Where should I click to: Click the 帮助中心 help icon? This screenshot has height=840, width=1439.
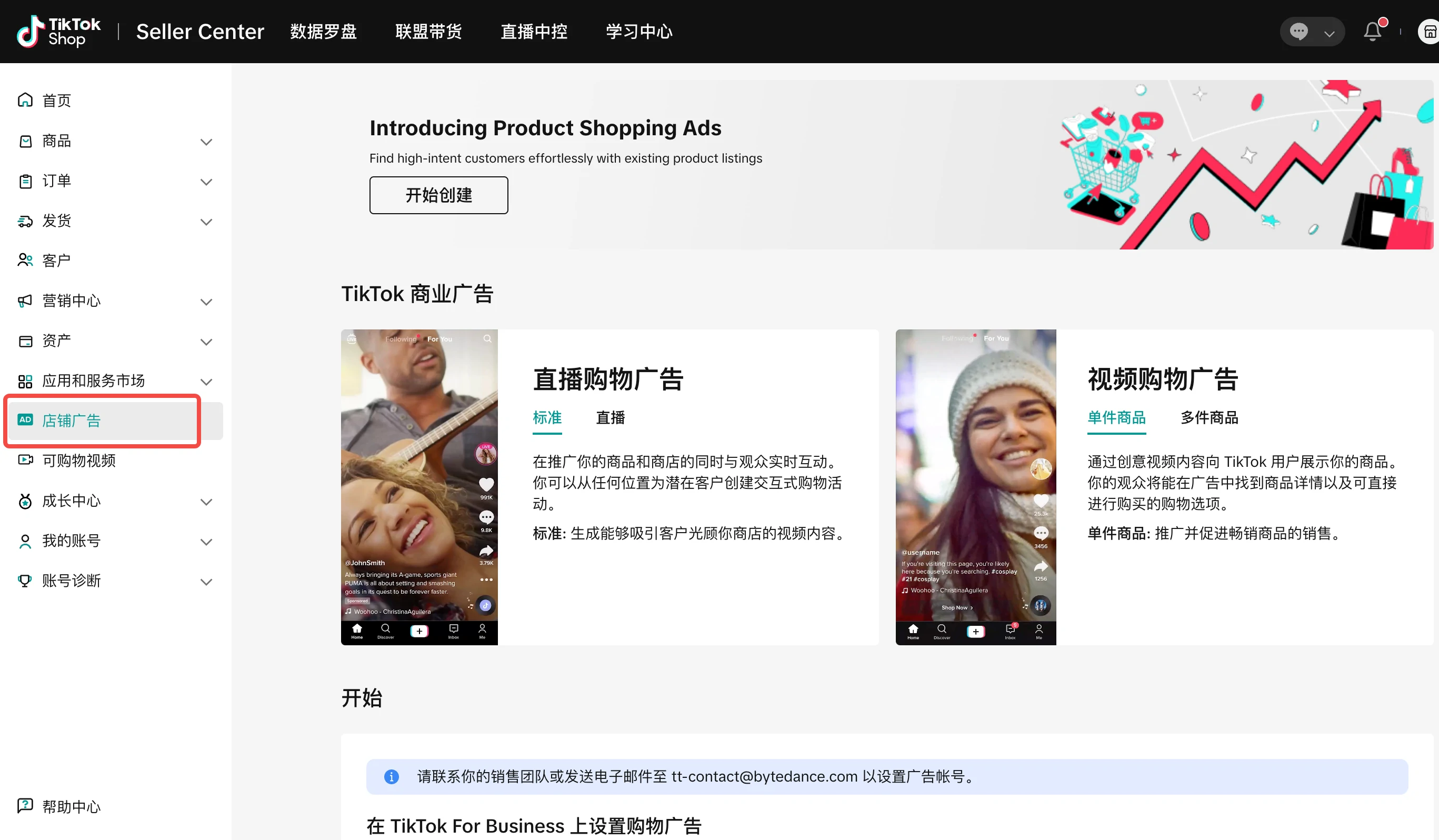pyautogui.click(x=25, y=806)
